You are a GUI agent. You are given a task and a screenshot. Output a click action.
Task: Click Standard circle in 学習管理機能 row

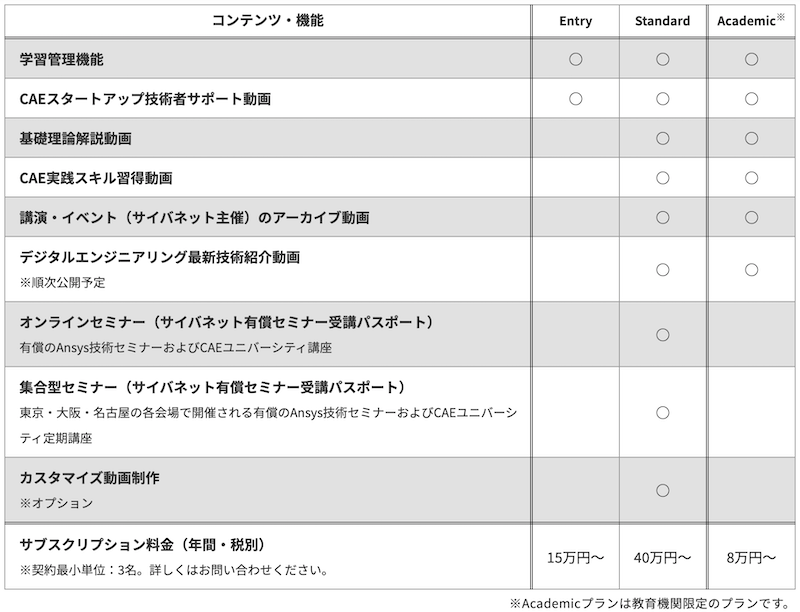tap(663, 59)
